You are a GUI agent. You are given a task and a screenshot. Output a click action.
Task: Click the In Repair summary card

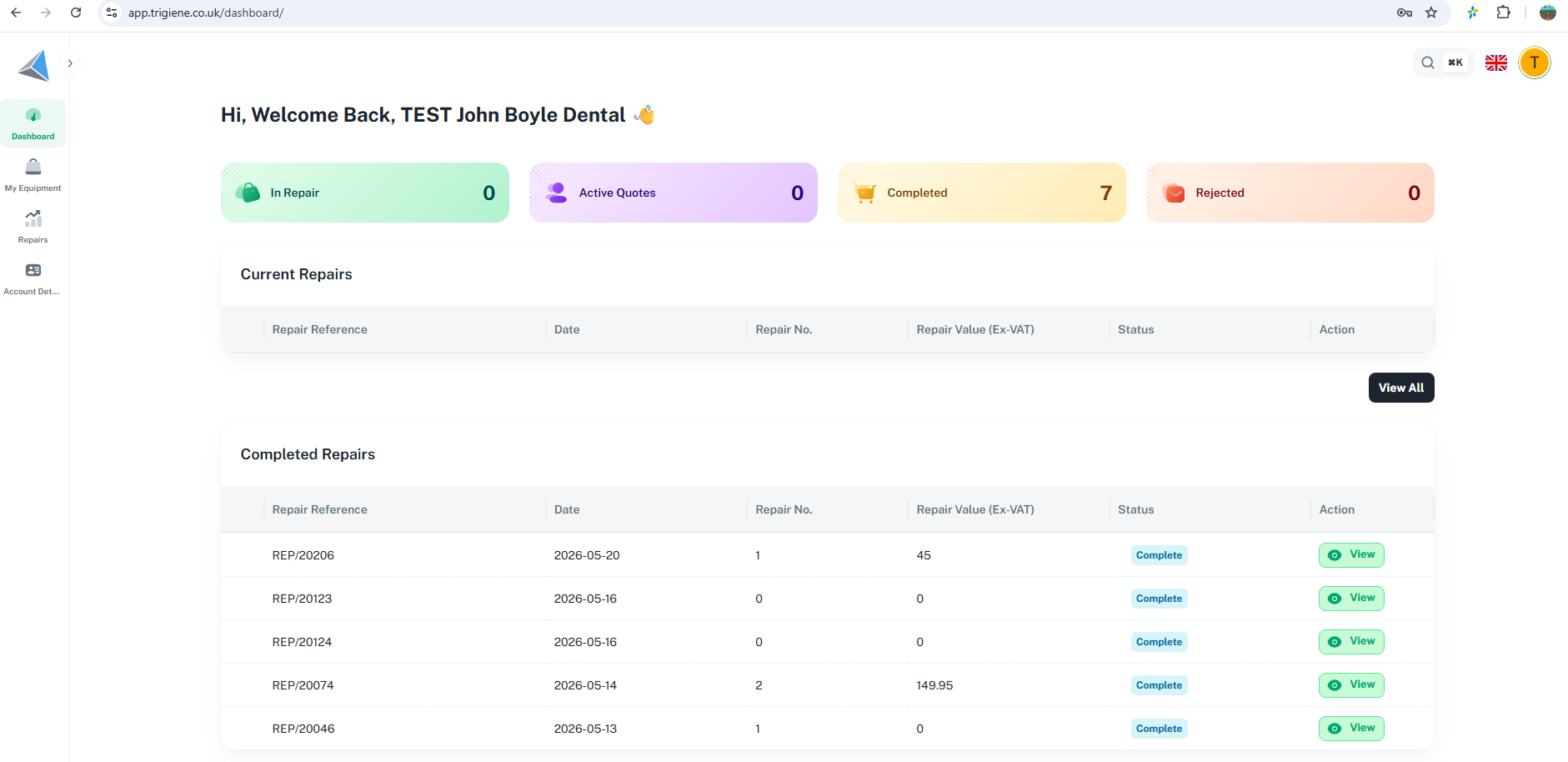[365, 193]
